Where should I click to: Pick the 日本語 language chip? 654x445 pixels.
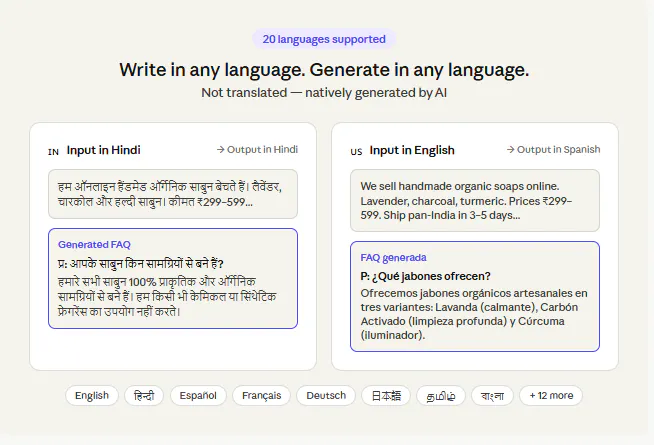tap(386, 395)
